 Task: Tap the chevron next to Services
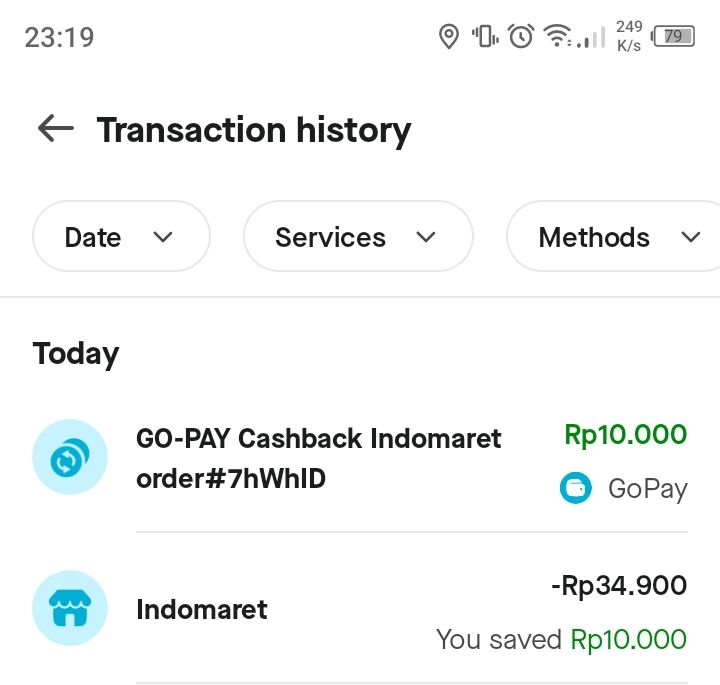coord(425,237)
